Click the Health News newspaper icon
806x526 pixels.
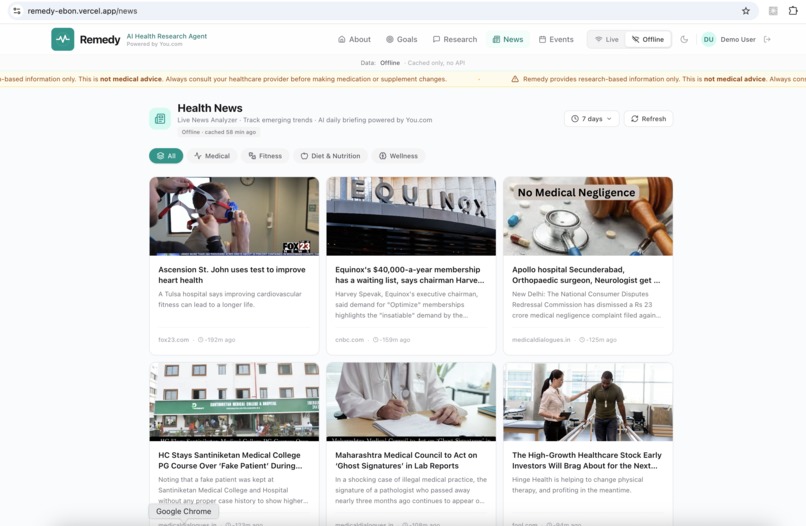point(160,119)
